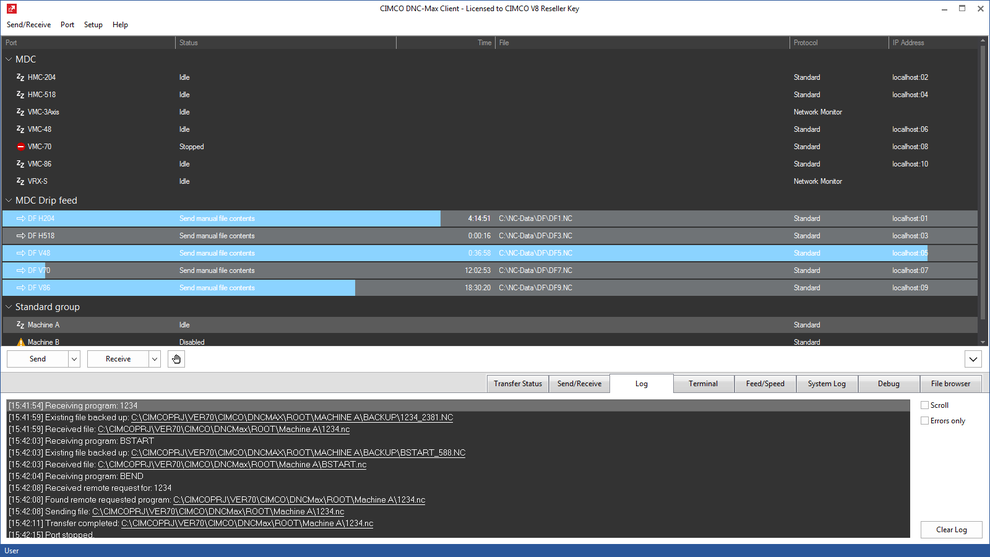The height and width of the screenshot is (557, 990).
Task: Click the sleep icon next to HMC-204
Action: click(x=20, y=77)
